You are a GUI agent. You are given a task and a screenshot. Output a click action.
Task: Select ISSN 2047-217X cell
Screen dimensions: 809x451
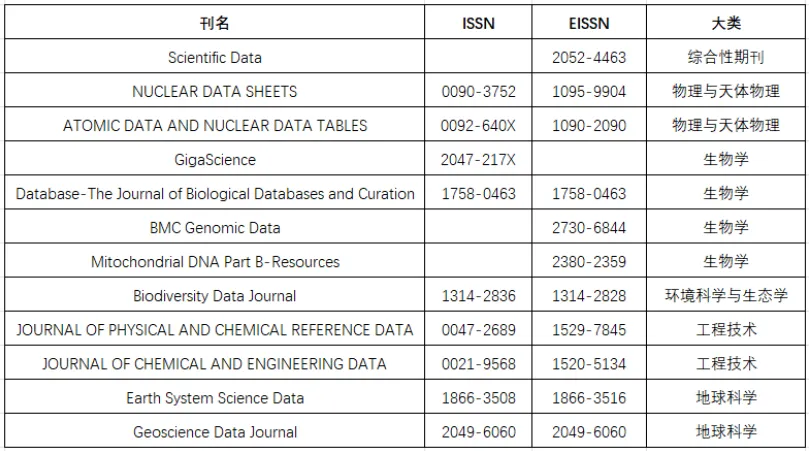point(478,158)
